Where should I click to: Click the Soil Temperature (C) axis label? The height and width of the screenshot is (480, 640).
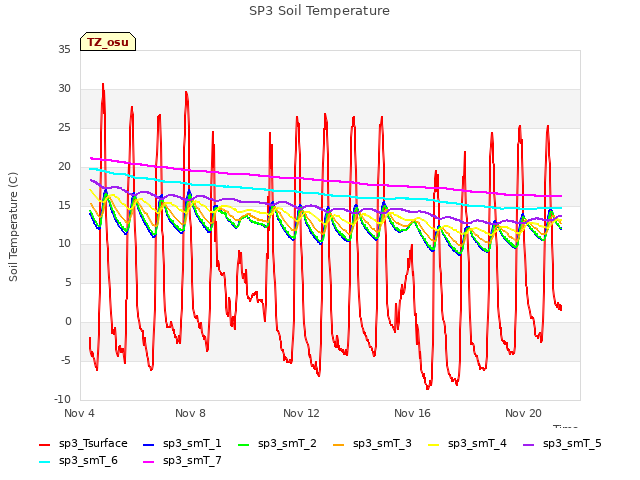(x=13, y=227)
